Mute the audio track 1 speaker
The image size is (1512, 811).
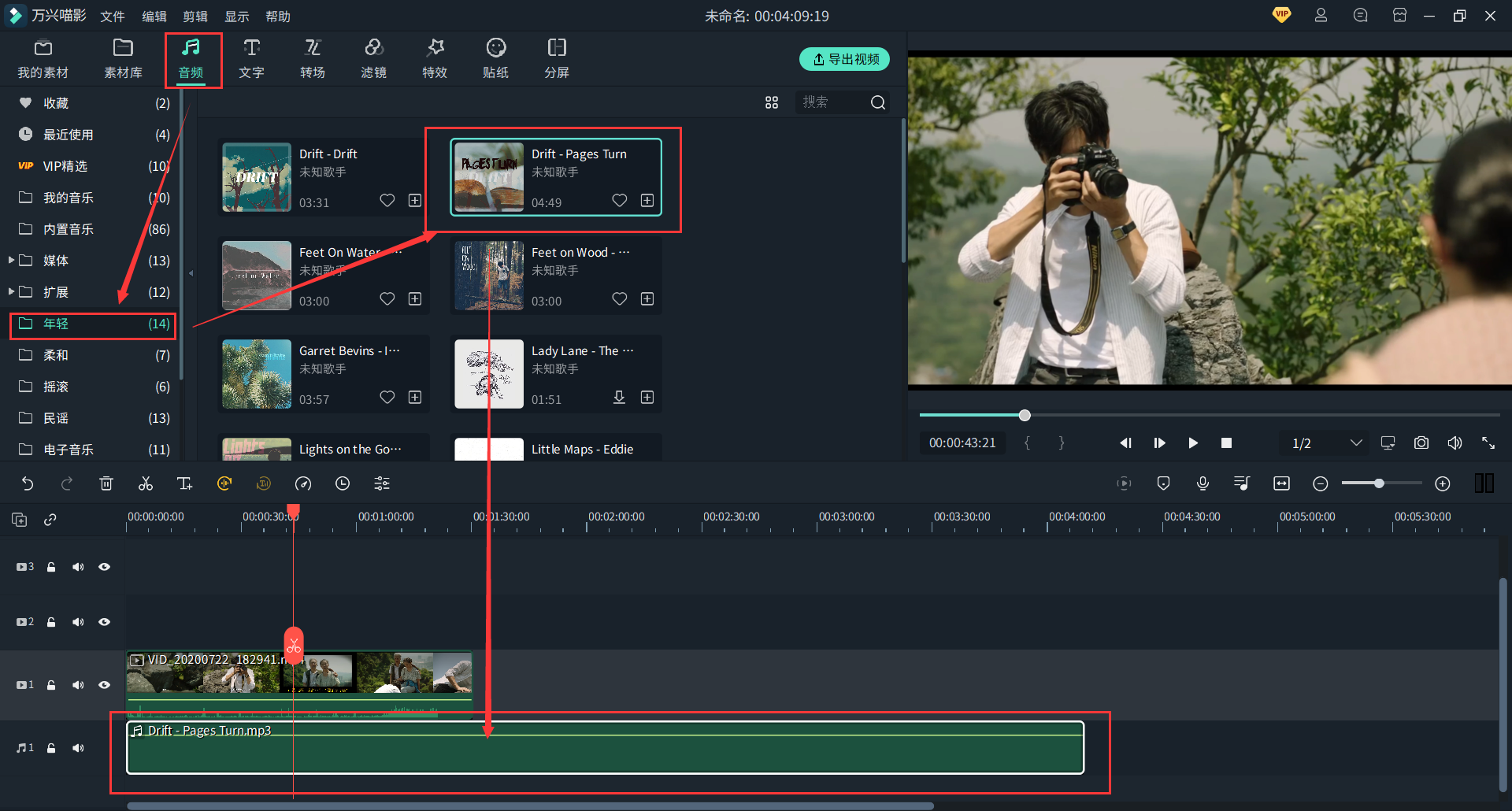pos(78,748)
